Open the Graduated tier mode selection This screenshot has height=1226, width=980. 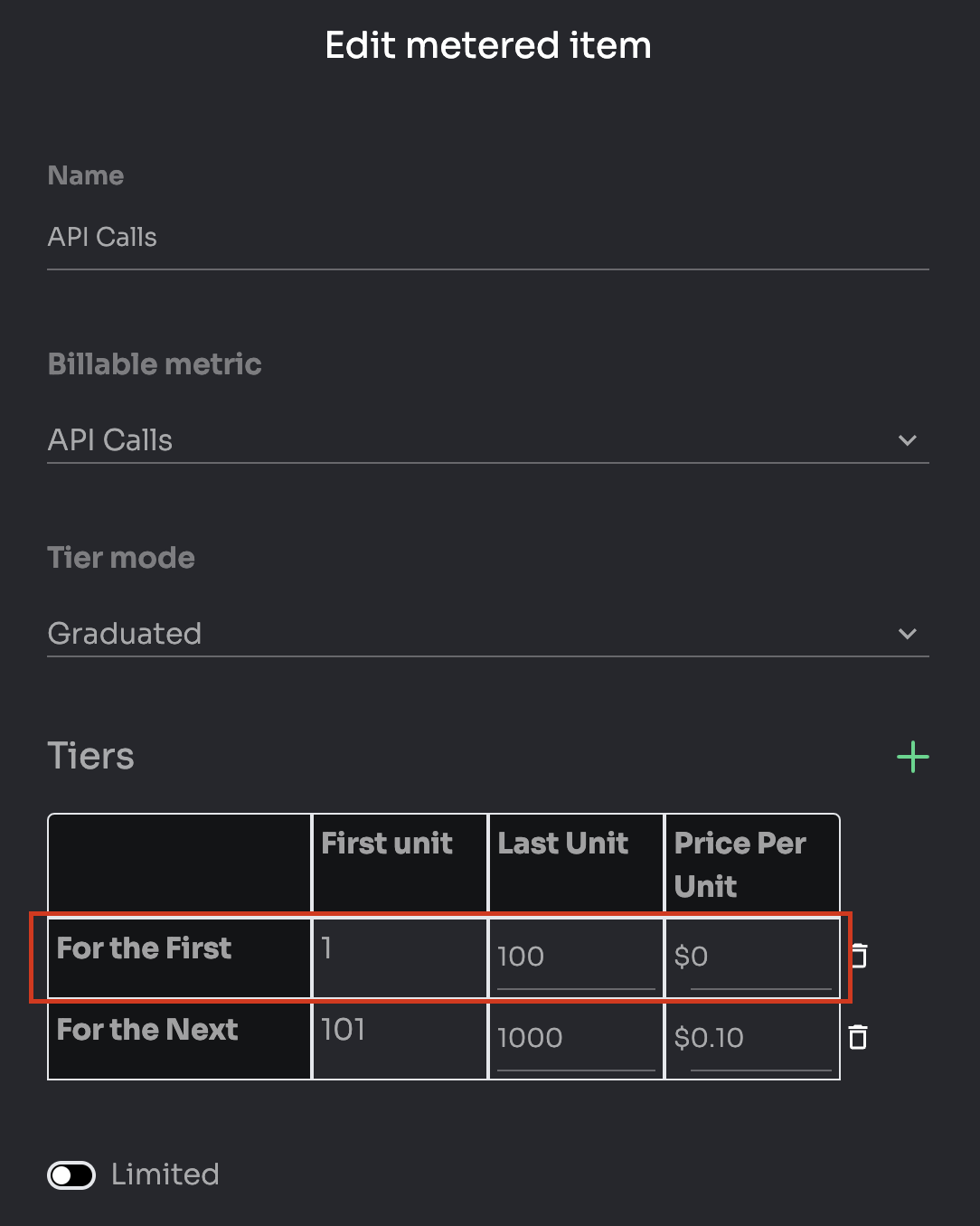coord(452,634)
